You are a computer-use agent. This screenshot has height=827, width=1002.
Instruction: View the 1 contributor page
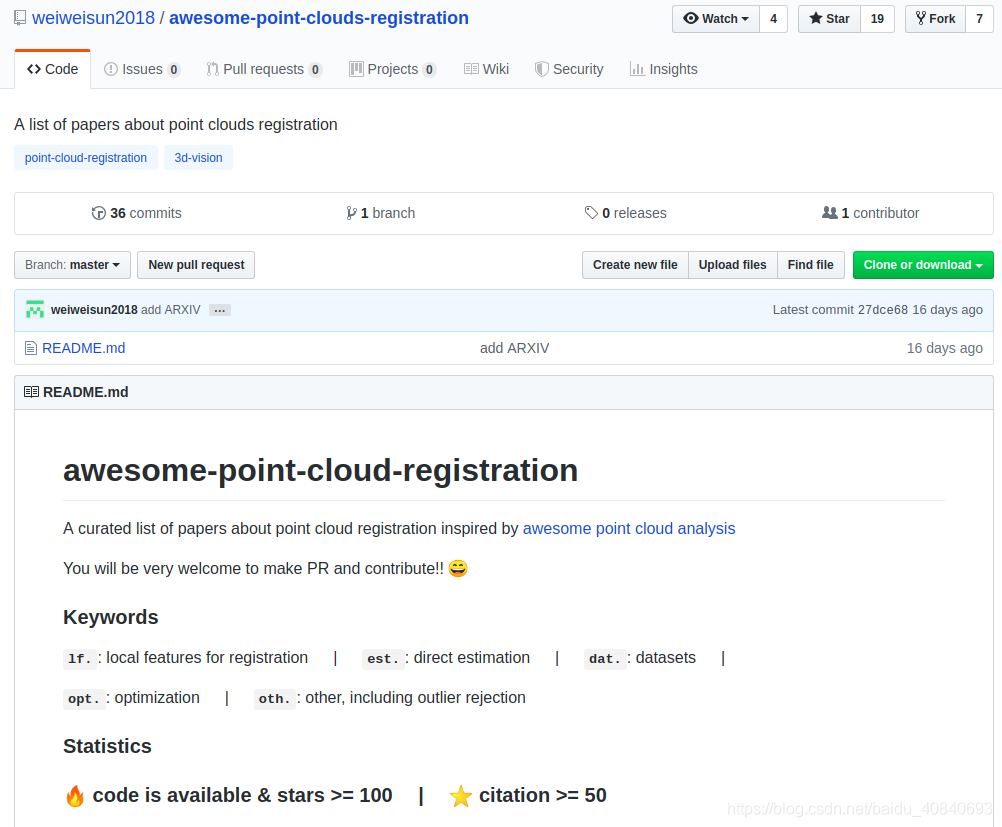870,213
